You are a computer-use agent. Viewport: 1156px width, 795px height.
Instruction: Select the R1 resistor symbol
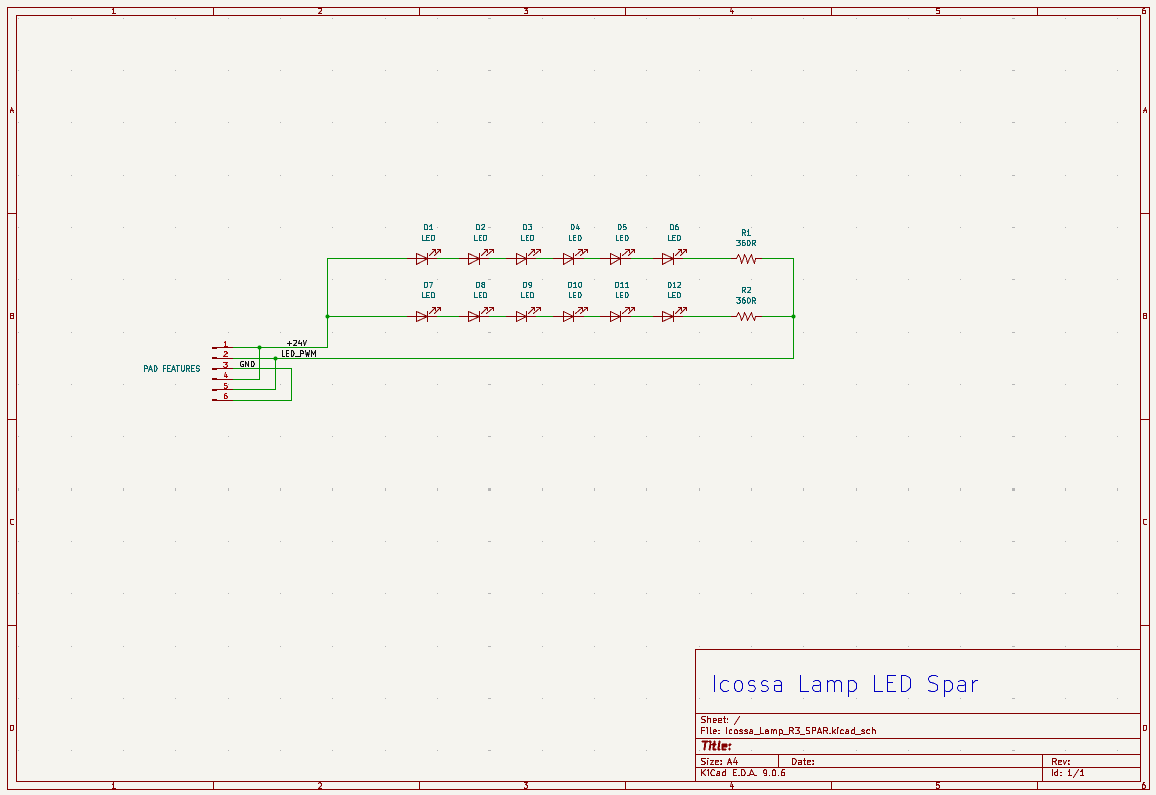[x=746, y=258]
